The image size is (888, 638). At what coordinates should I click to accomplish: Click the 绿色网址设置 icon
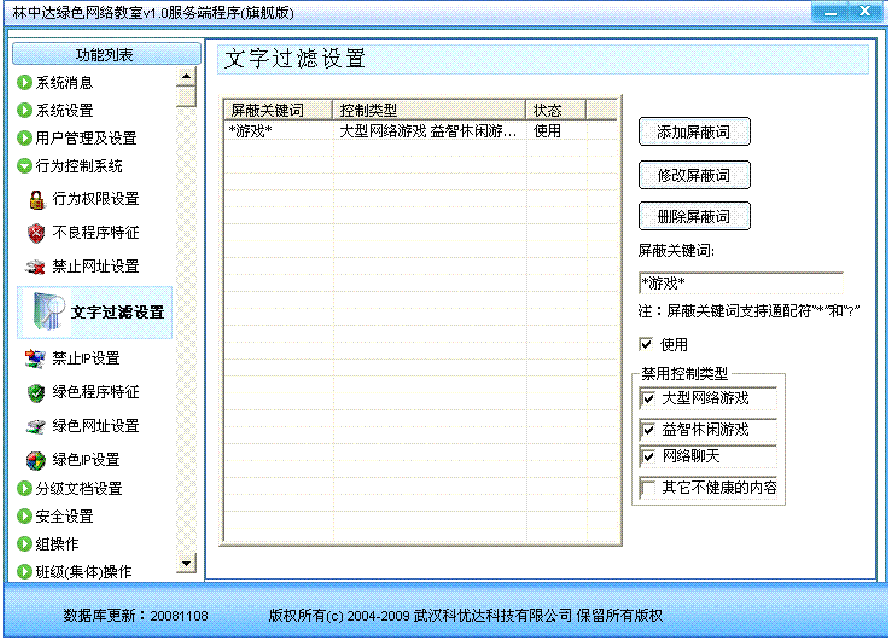37,426
